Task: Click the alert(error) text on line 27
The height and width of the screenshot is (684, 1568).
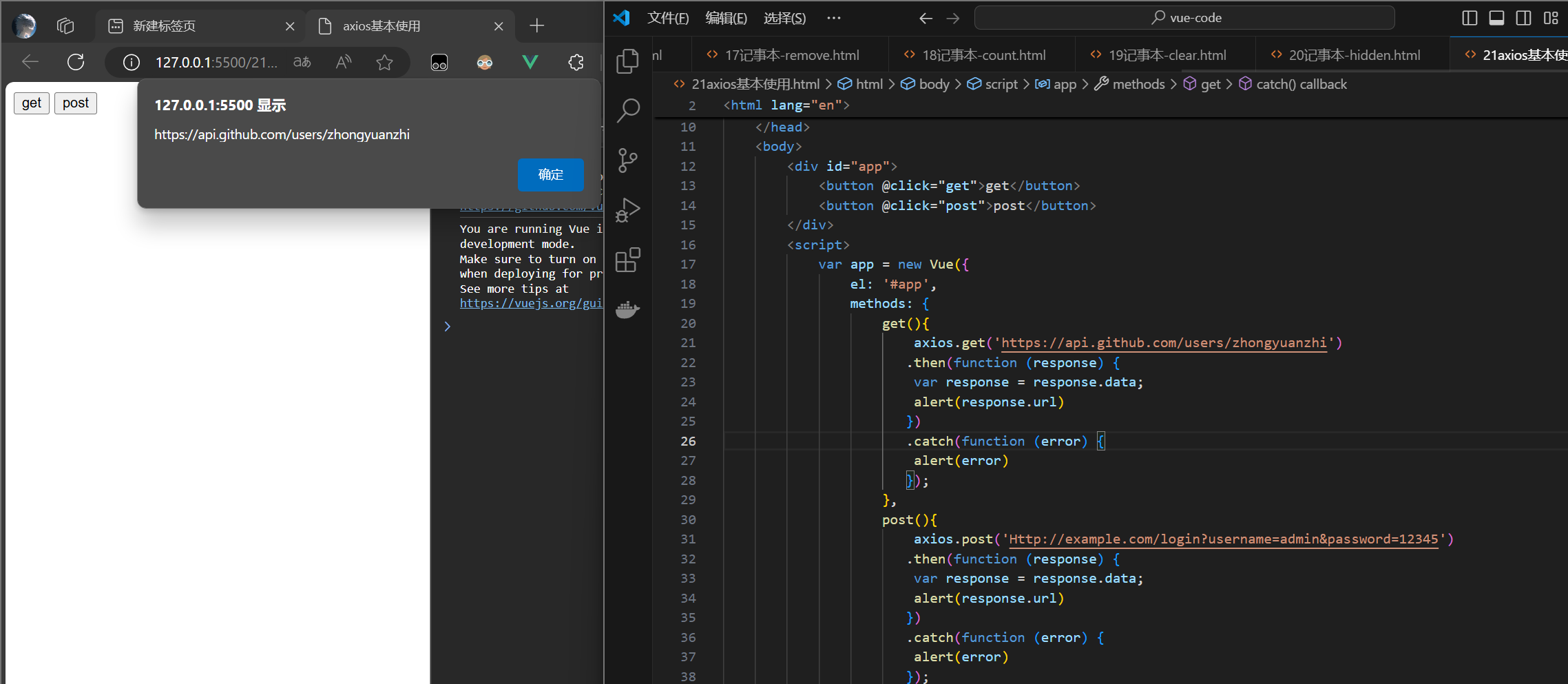Action: coord(961,461)
